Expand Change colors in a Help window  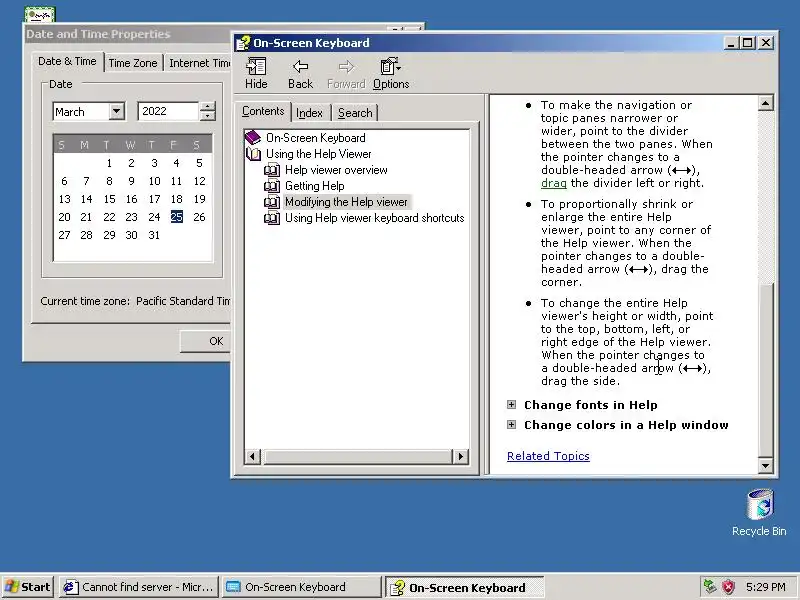pyautogui.click(x=511, y=424)
